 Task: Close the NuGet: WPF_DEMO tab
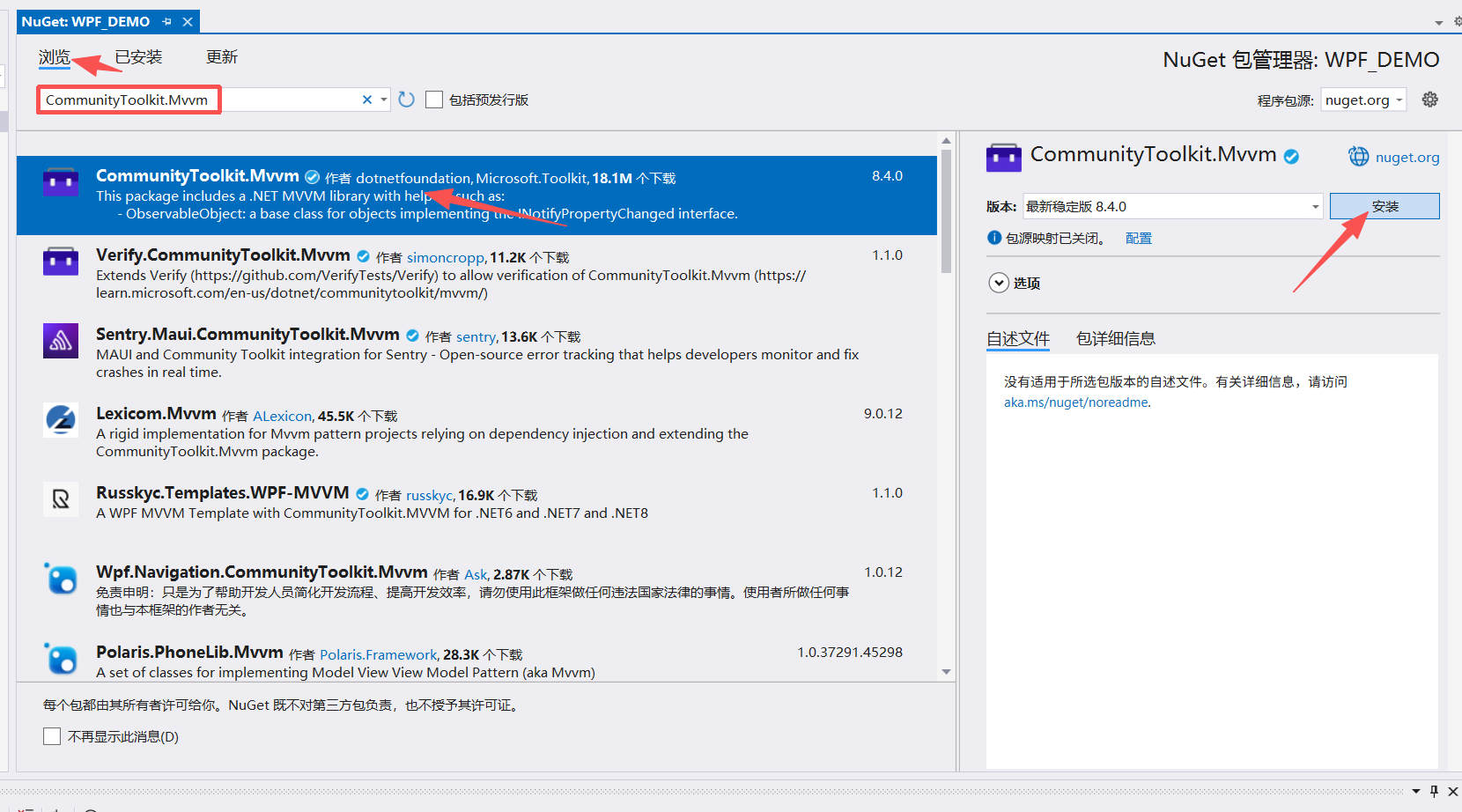pyautogui.click(x=188, y=21)
